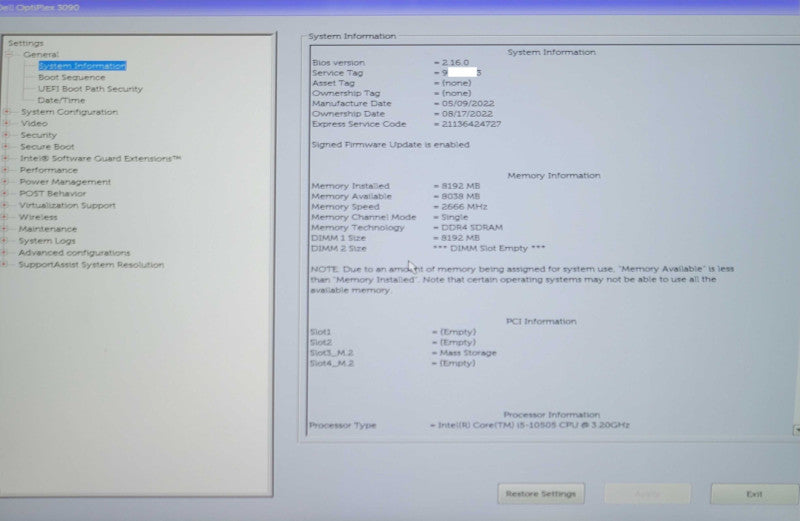Click the Slot4_M.2 label
Image resolution: width=800 pixels, height=521 pixels.
332,364
